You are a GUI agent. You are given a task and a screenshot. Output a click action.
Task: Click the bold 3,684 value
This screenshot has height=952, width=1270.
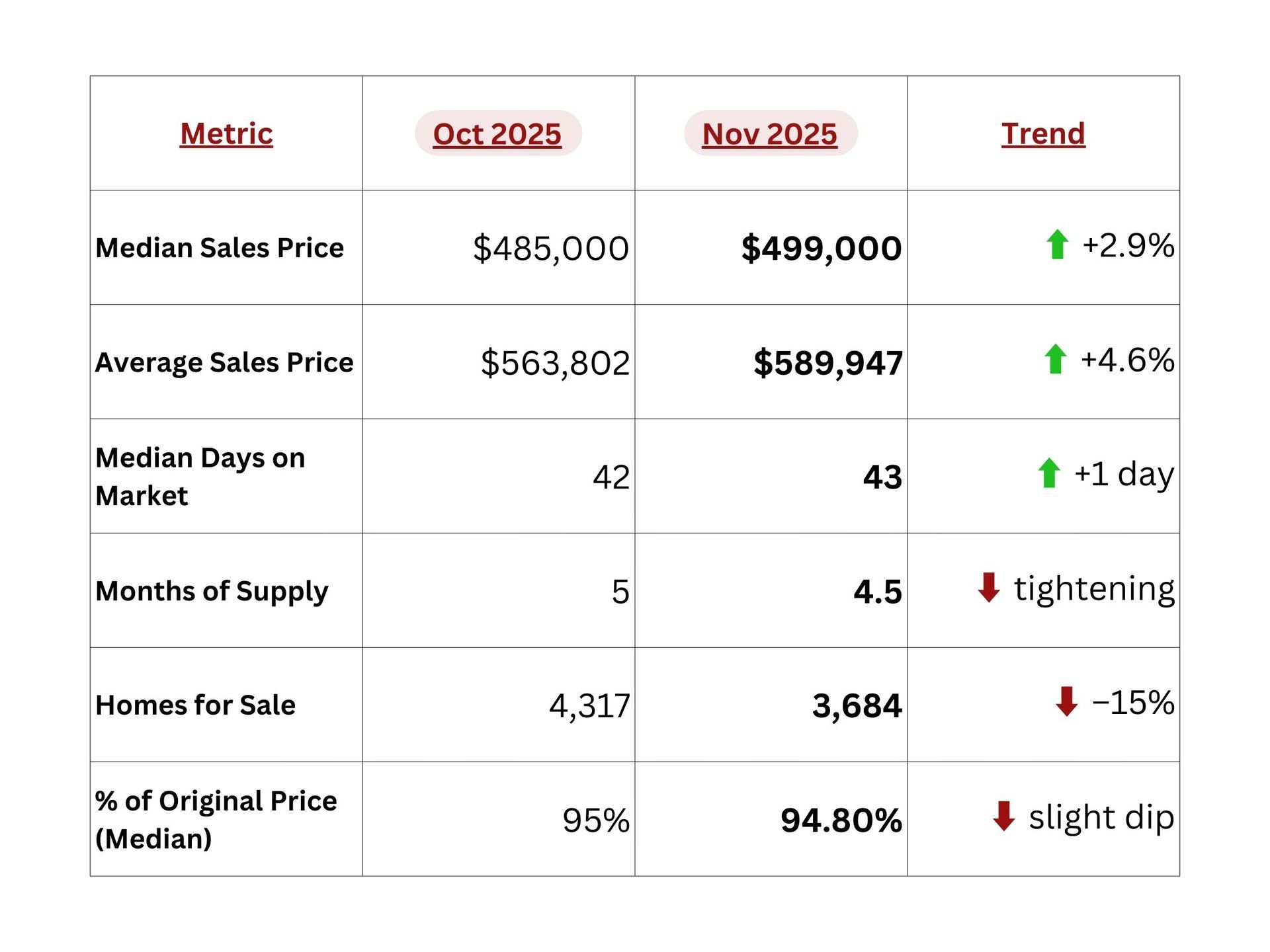point(857,706)
